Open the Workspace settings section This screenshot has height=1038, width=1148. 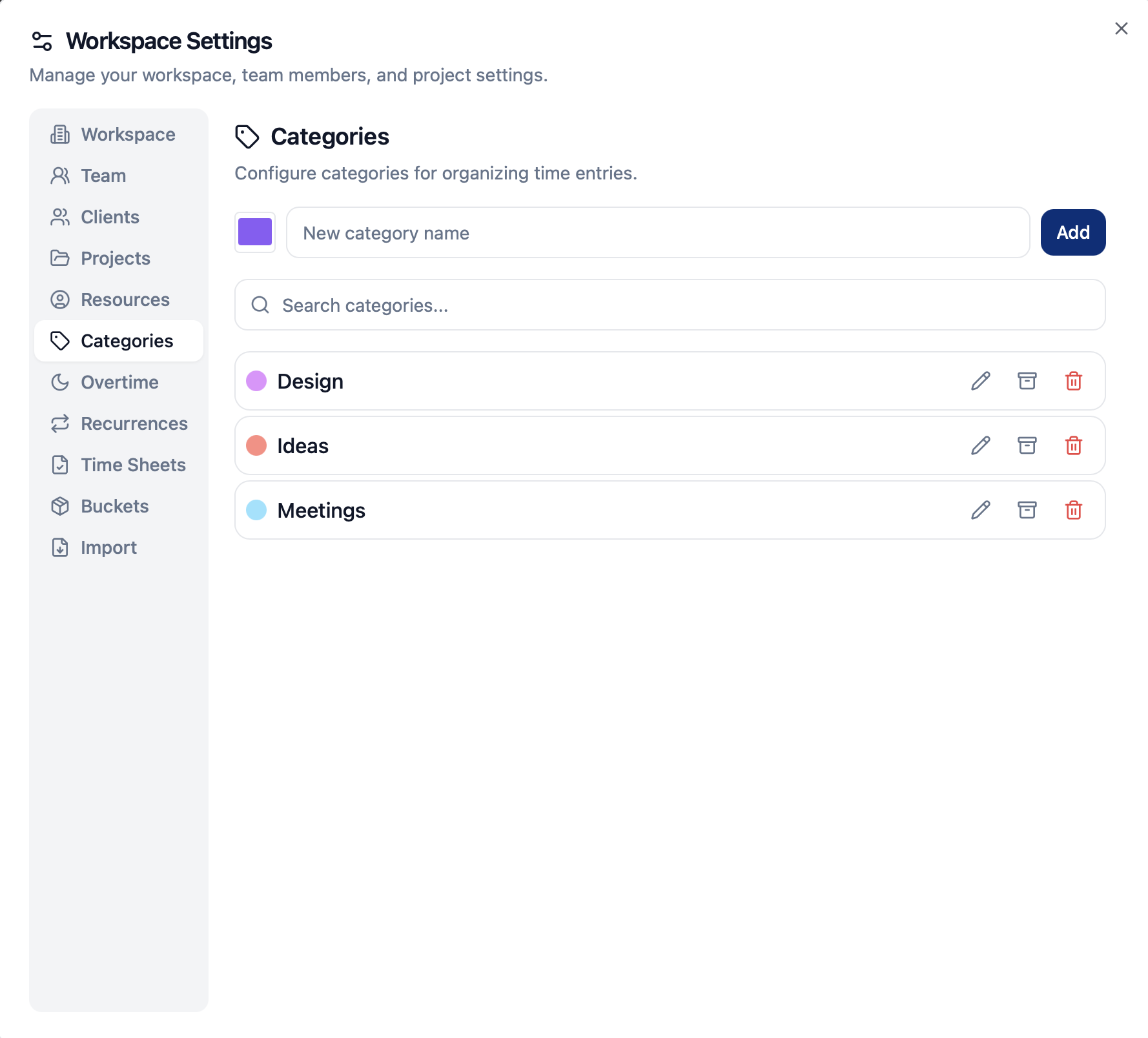click(119, 134)
